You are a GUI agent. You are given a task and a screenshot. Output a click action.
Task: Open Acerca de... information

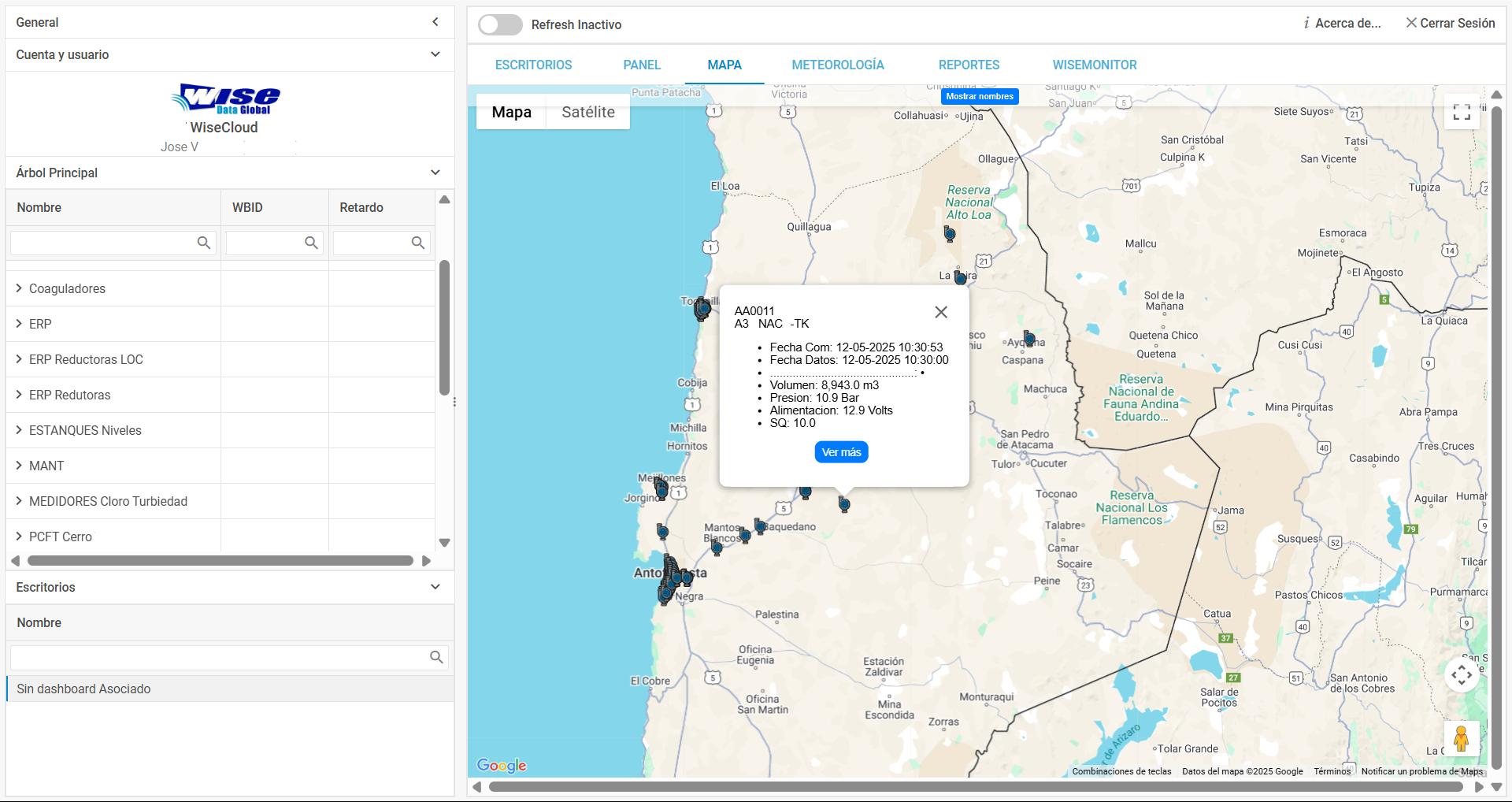click(1343, 24)
